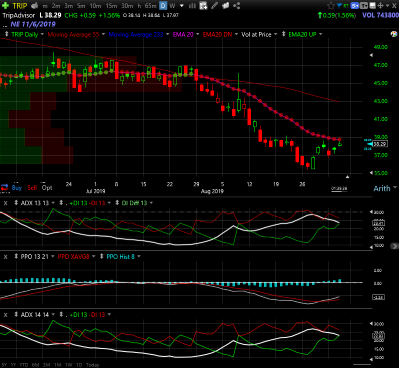This screenshot has height=368, width=399.
Task: Click the TRIP ticker symbol field
Action: [x=19, y=6]
